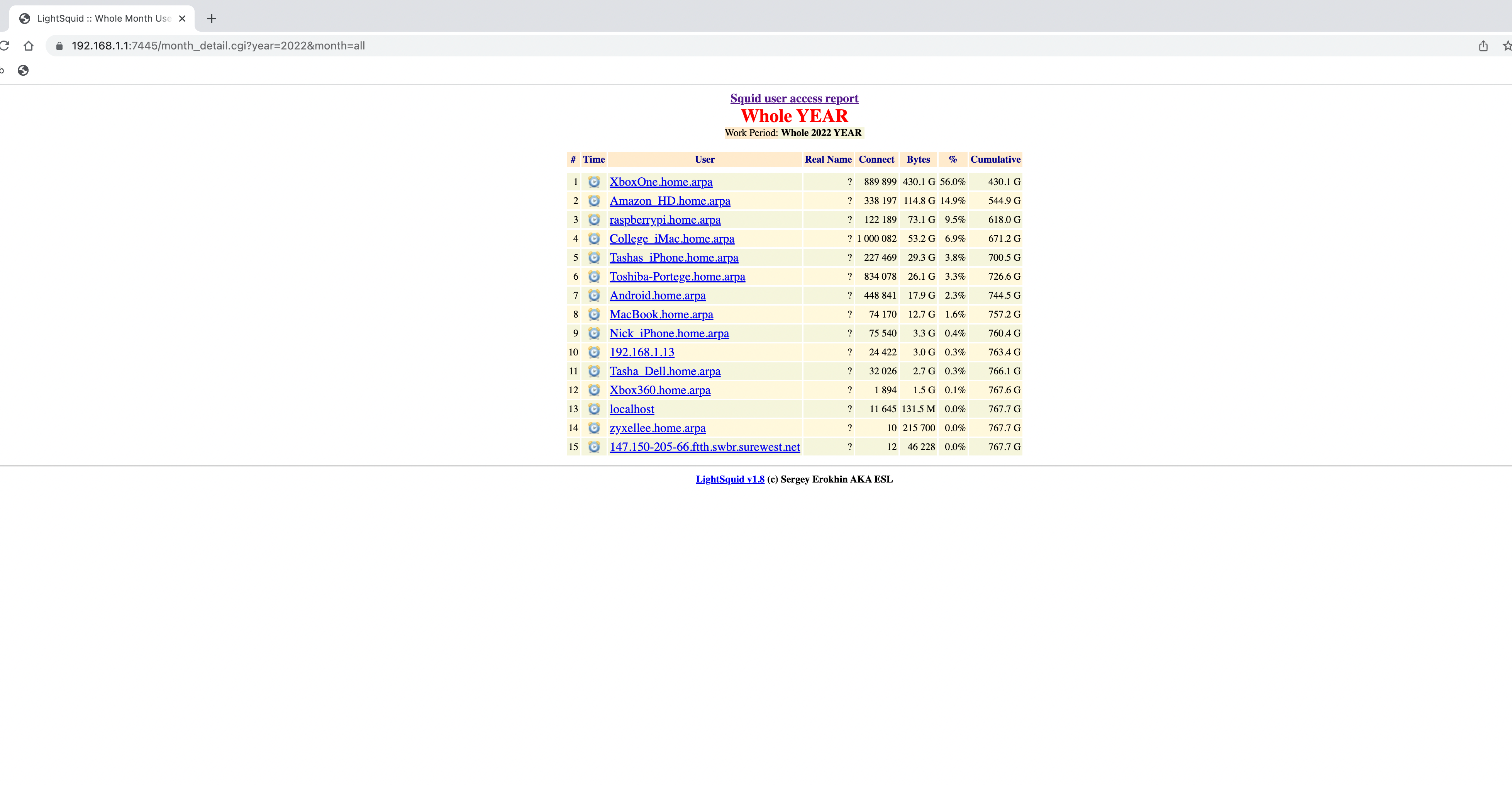Screen dimensions: 1512x785
Task: Open the Tashas_iPhone.home.arpa user report
Action: point(673,258)
